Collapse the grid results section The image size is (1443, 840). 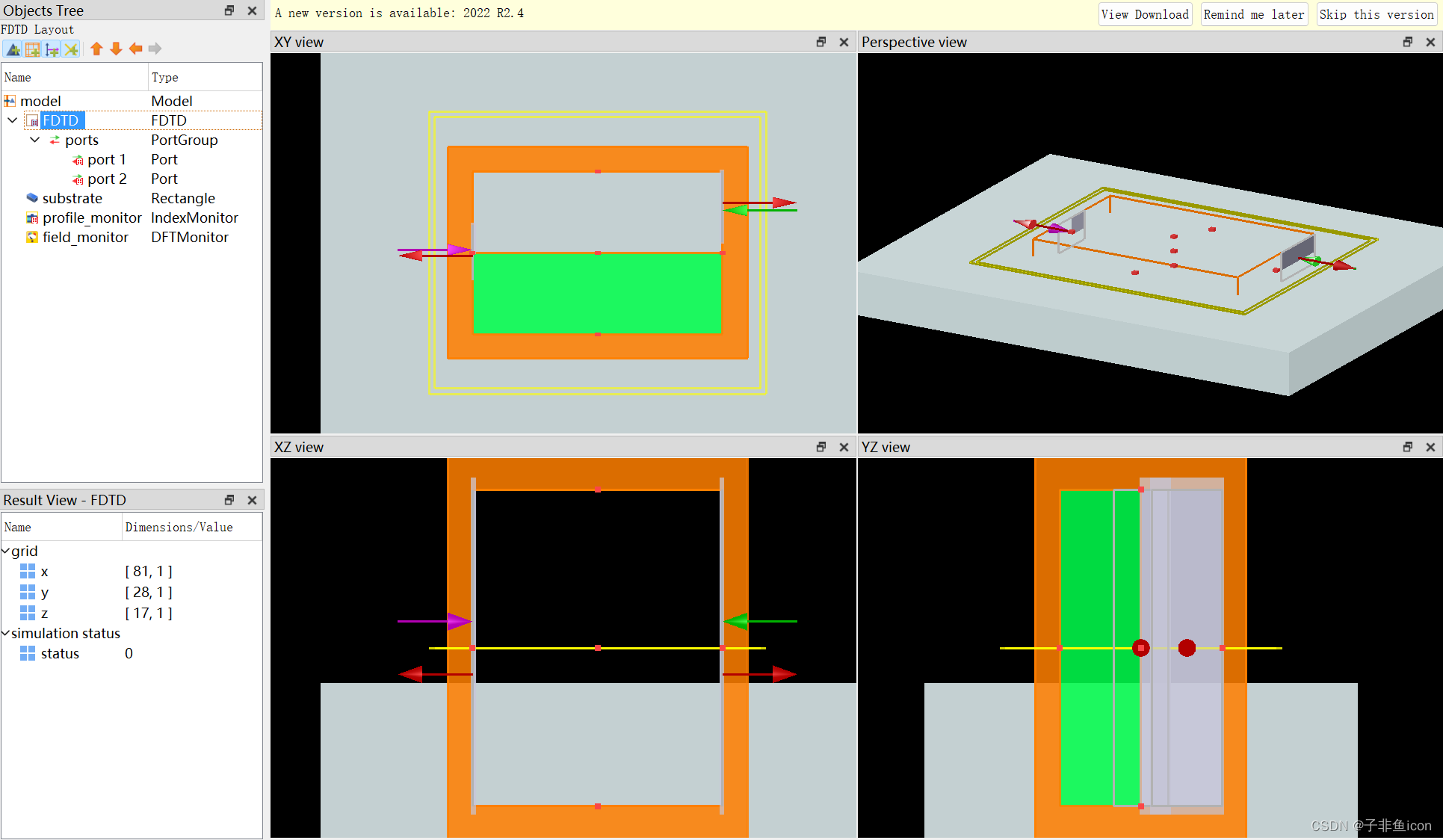pos(6,552)
